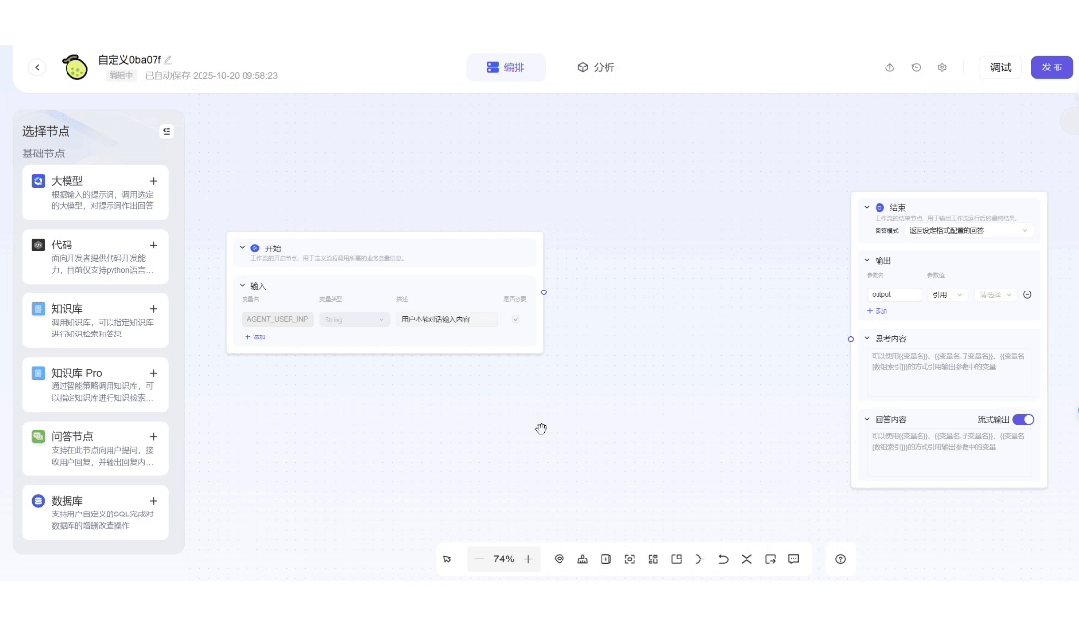Switch to the 分析 tab
This screenshot has height=626, width=1079.
tap(596, 67)
